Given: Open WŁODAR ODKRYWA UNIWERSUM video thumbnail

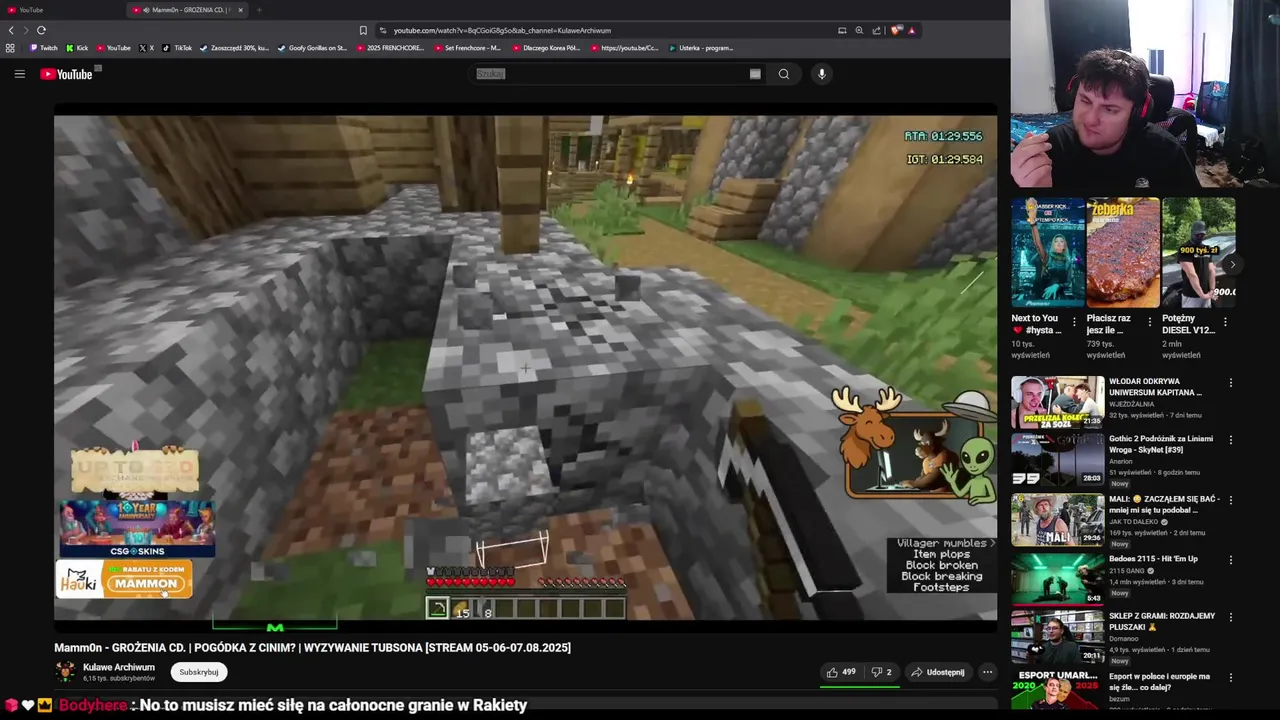Looking at the screenshot, I should point(1057,402).
